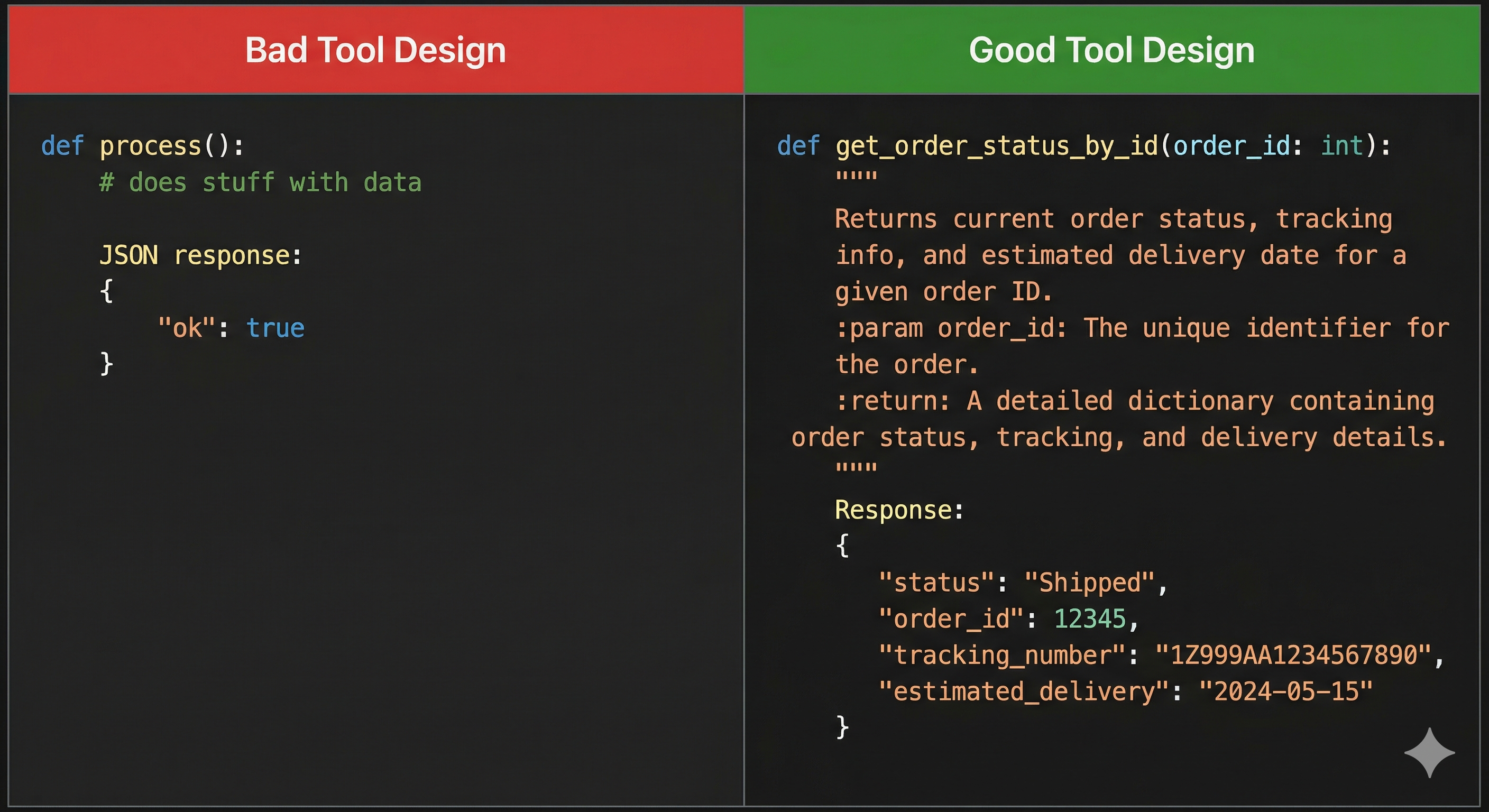The image size is (1489, 812).
Task: Click the "Returns current order status, tracking" line
Action: (1114, 219)
